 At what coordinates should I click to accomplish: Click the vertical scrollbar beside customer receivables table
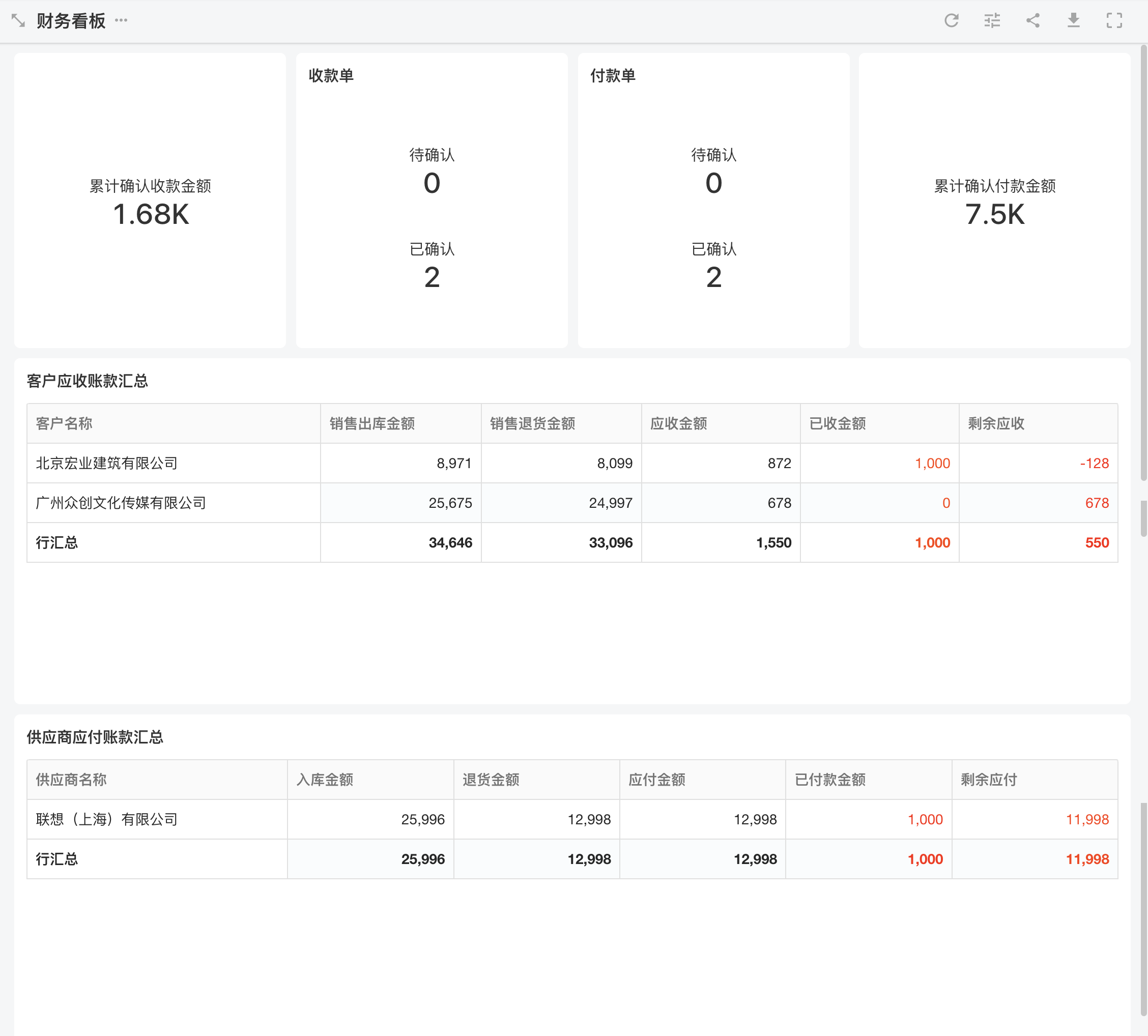[x=1143, y=519]
